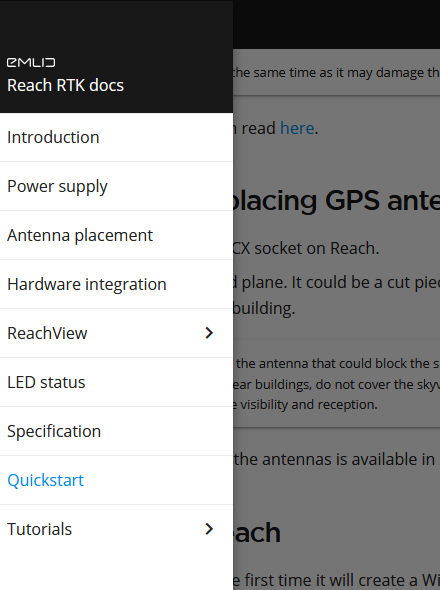The height and width of the screenshot is (590, 440).
Task: Click the Reach RTK docs title
Action: pos(65,85)
